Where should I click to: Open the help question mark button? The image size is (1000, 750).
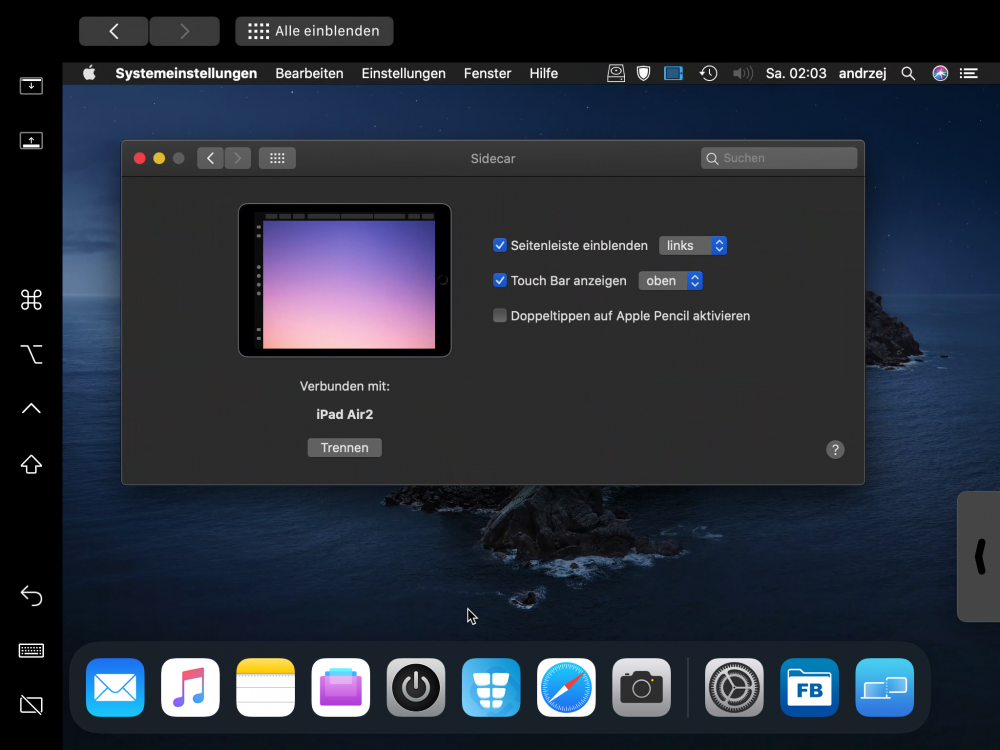pyautogui.click(x=835, y=450)
